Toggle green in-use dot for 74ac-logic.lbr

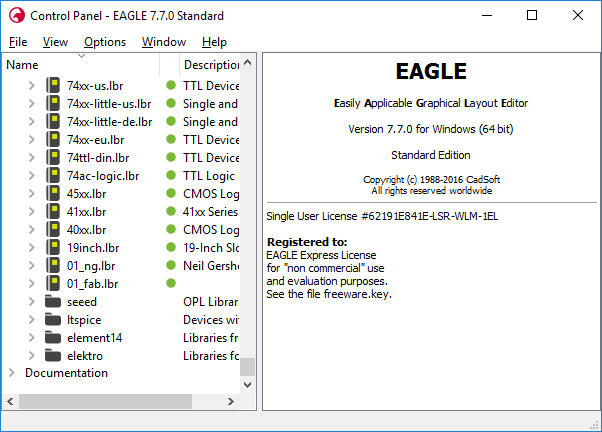[171, 175]
